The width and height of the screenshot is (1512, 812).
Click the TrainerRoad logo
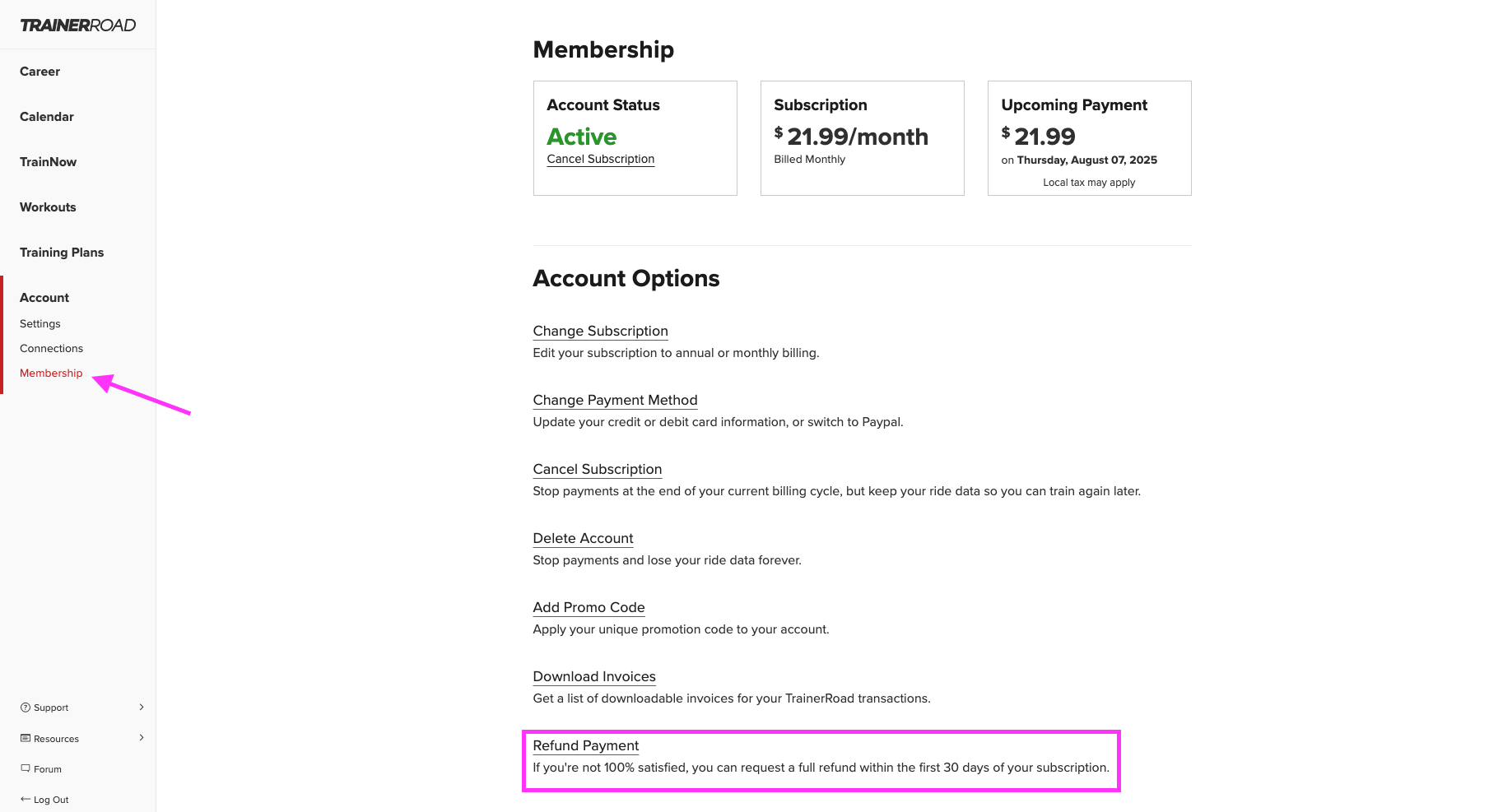click(x=78, y=26)
